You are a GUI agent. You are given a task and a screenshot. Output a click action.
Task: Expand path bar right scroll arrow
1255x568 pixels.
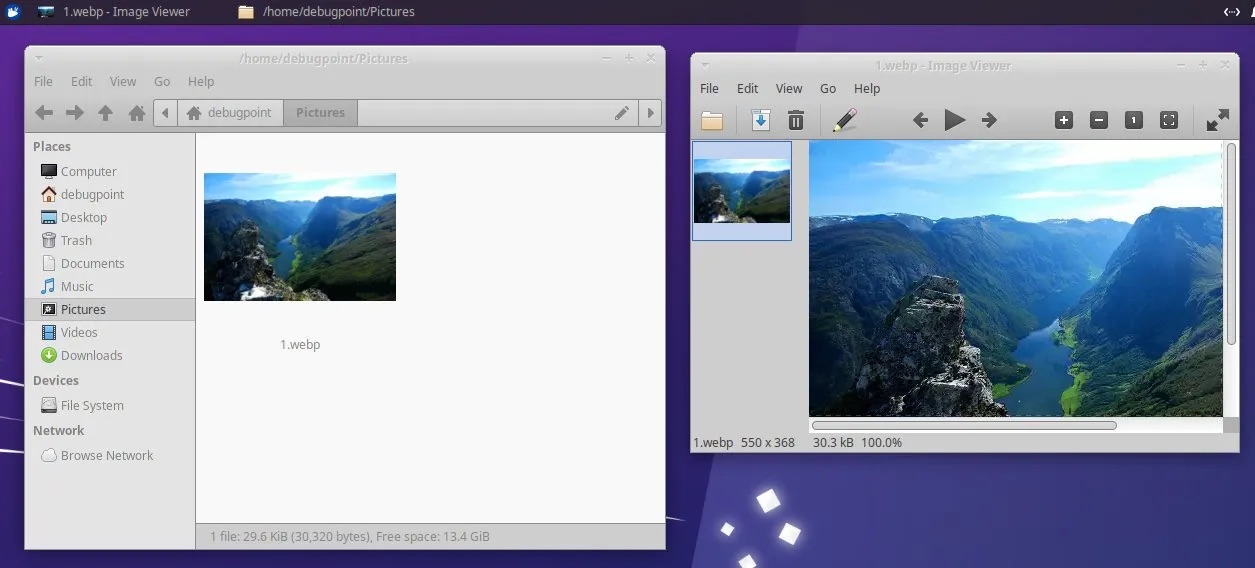pos(651,113)
